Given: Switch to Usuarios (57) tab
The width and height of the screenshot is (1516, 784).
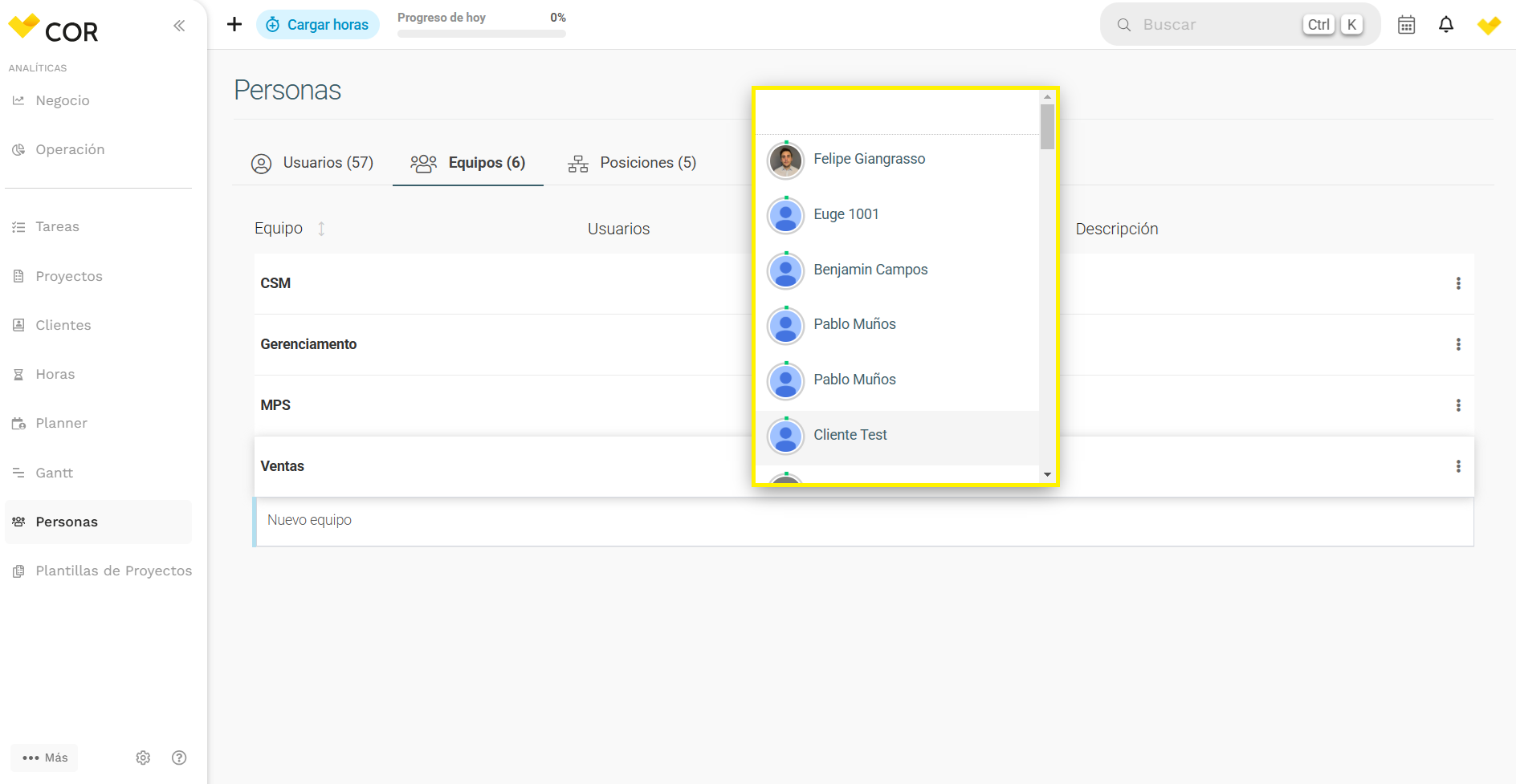Looking at the screenshot, I should point(312,163).
